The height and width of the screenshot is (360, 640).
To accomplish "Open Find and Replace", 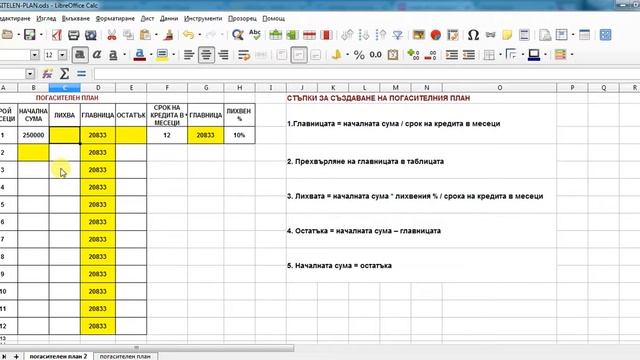I will click(x=238, y=35).
